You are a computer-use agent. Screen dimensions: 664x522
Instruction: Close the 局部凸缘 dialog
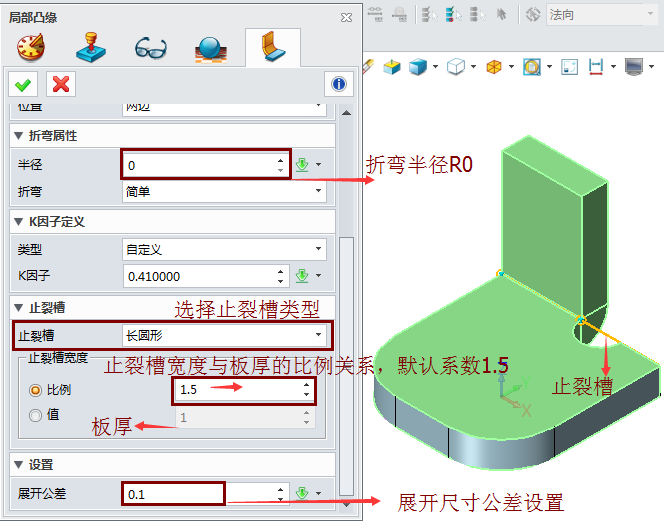346,17
